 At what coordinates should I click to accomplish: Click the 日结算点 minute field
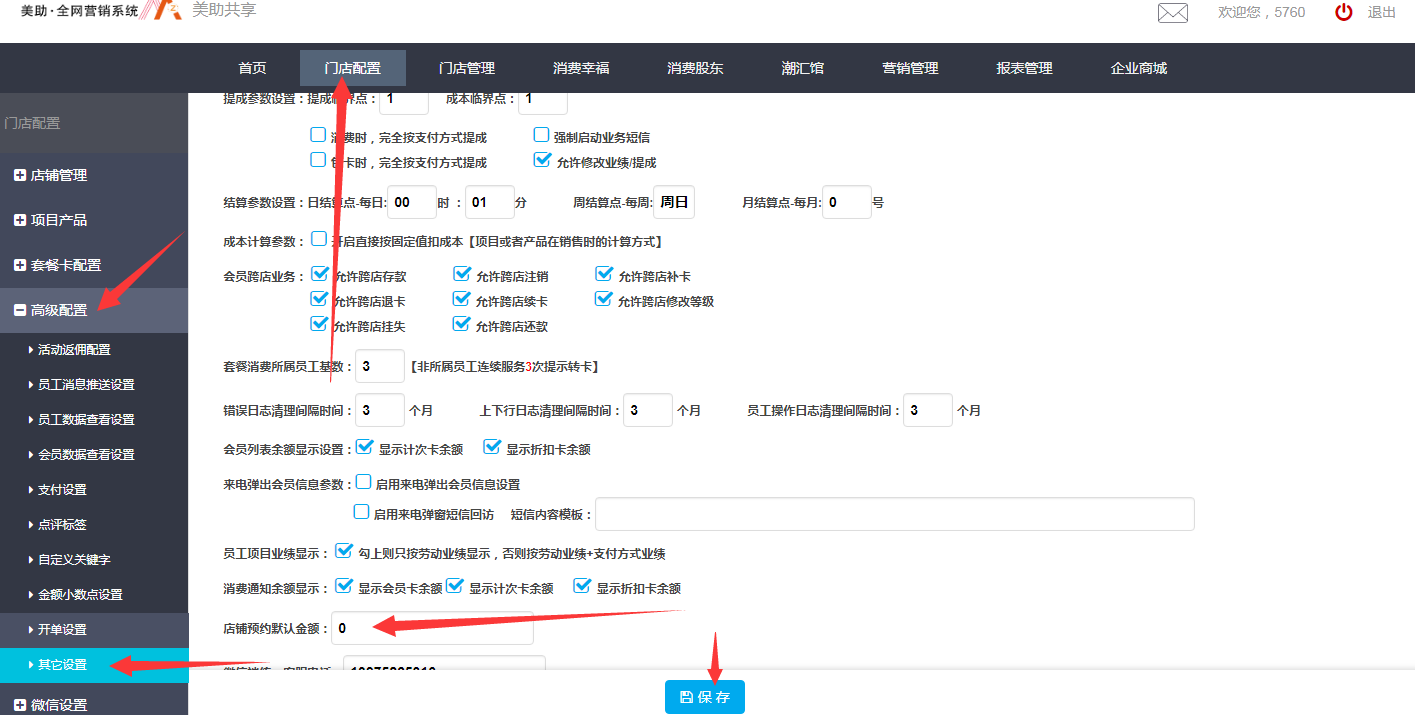pyautogui.click(x=490, y=202)
